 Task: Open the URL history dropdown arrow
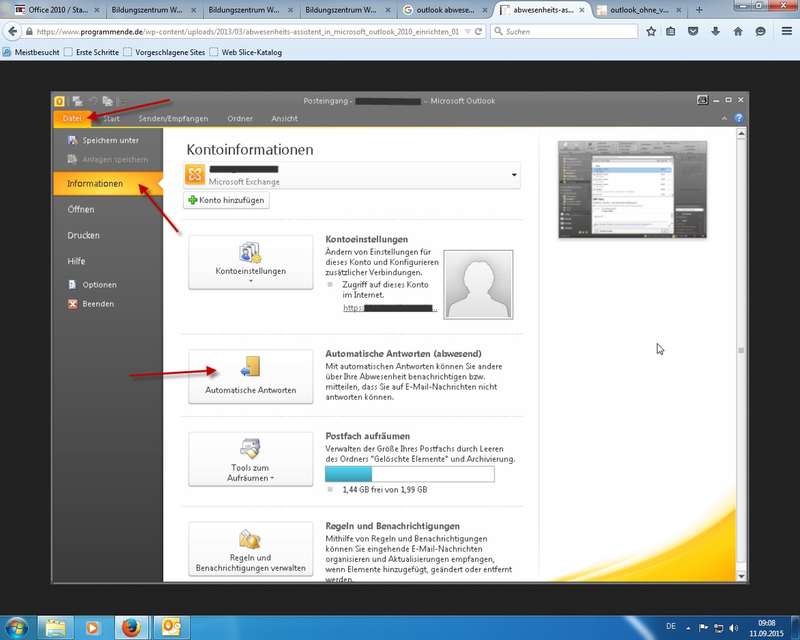[x=467, y=32]
